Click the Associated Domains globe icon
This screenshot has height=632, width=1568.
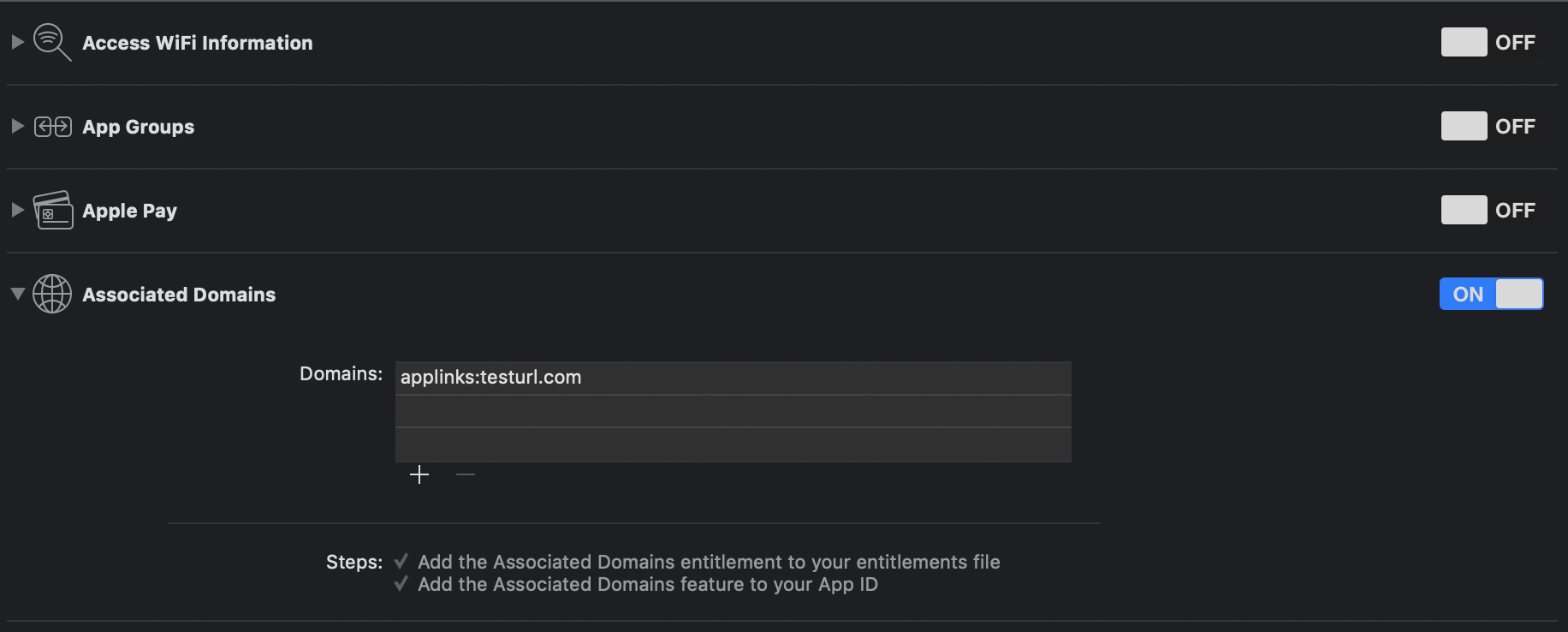tap(52, 294)
